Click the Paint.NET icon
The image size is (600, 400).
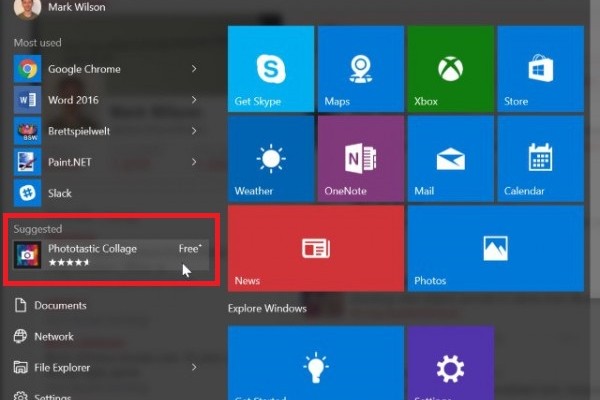pos(28,162)
